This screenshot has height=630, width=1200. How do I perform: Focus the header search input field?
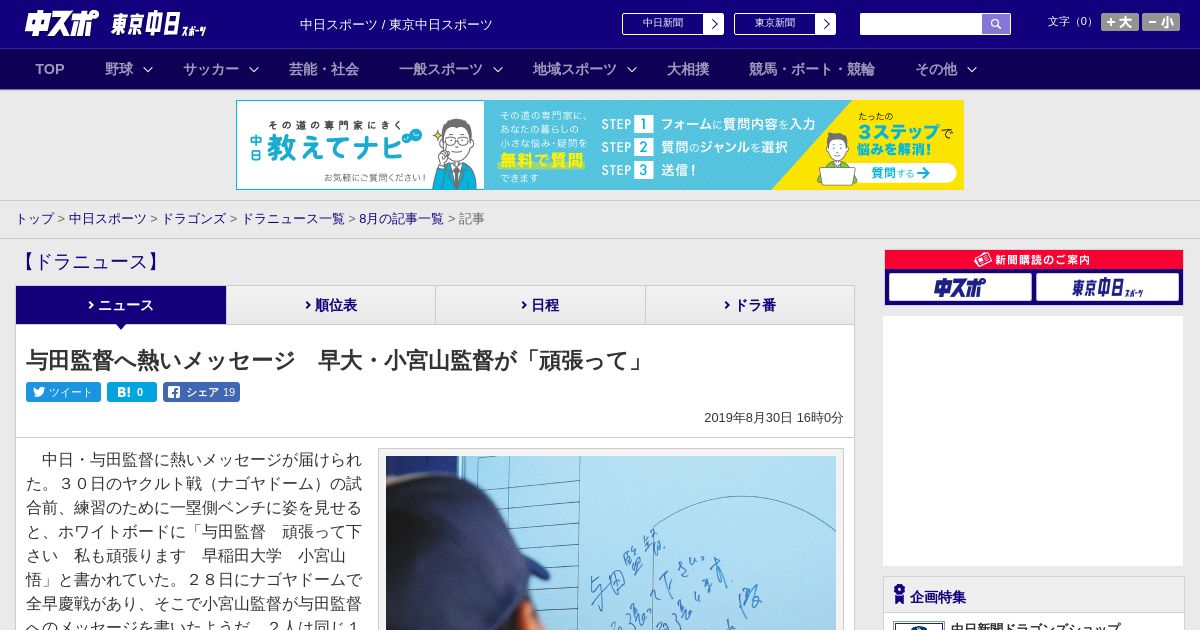pos(921,24)
